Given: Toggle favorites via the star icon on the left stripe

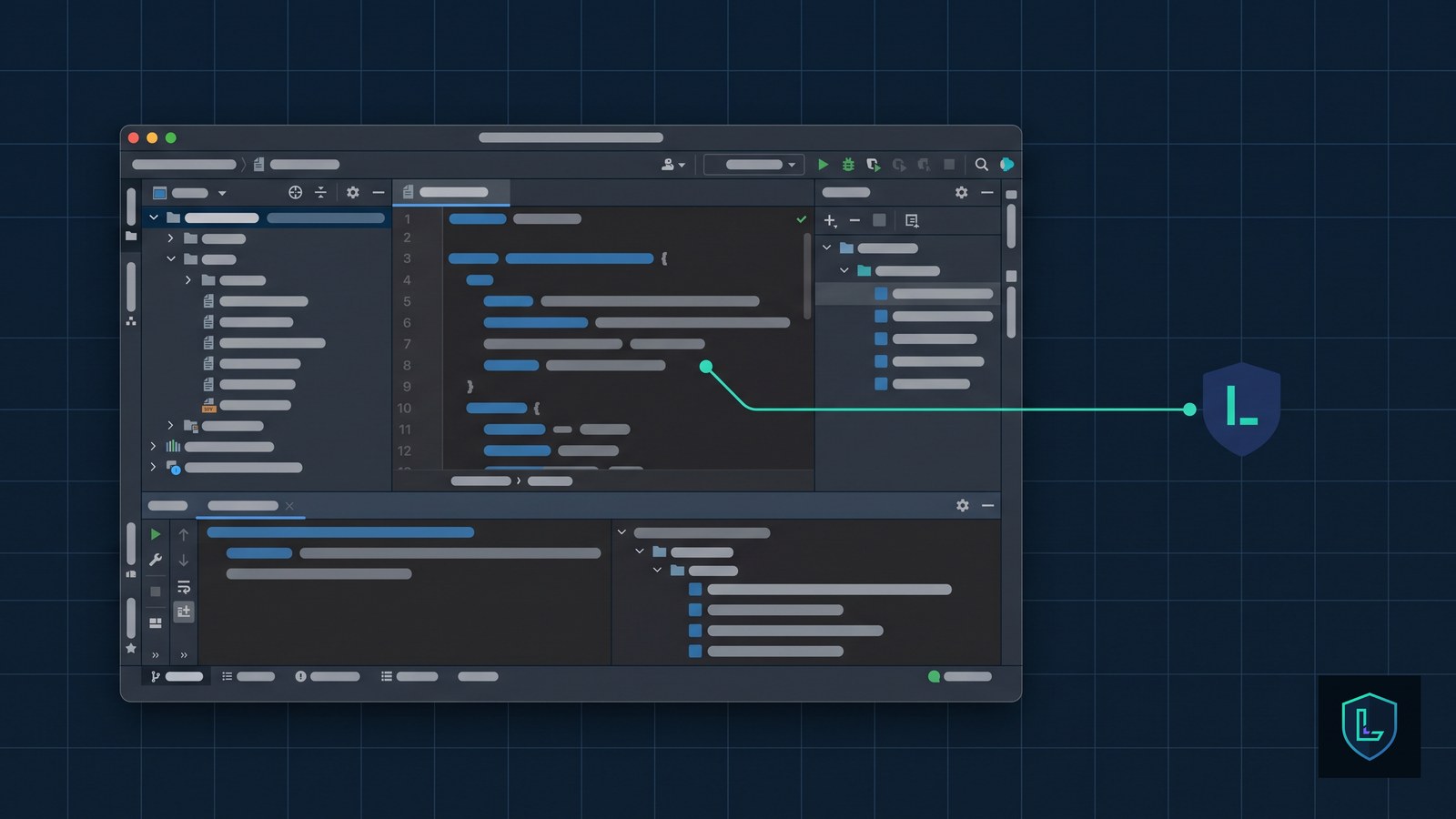Looking at the screenshot, I should [131, 648].
